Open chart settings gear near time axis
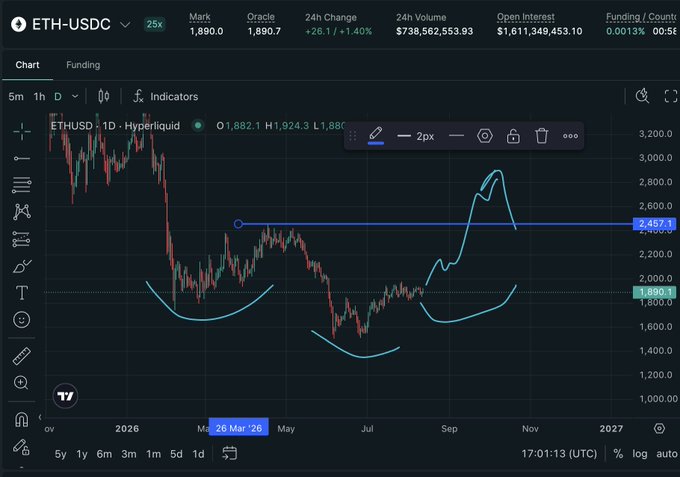Screen dimensions: 680x477 [659, 428]
